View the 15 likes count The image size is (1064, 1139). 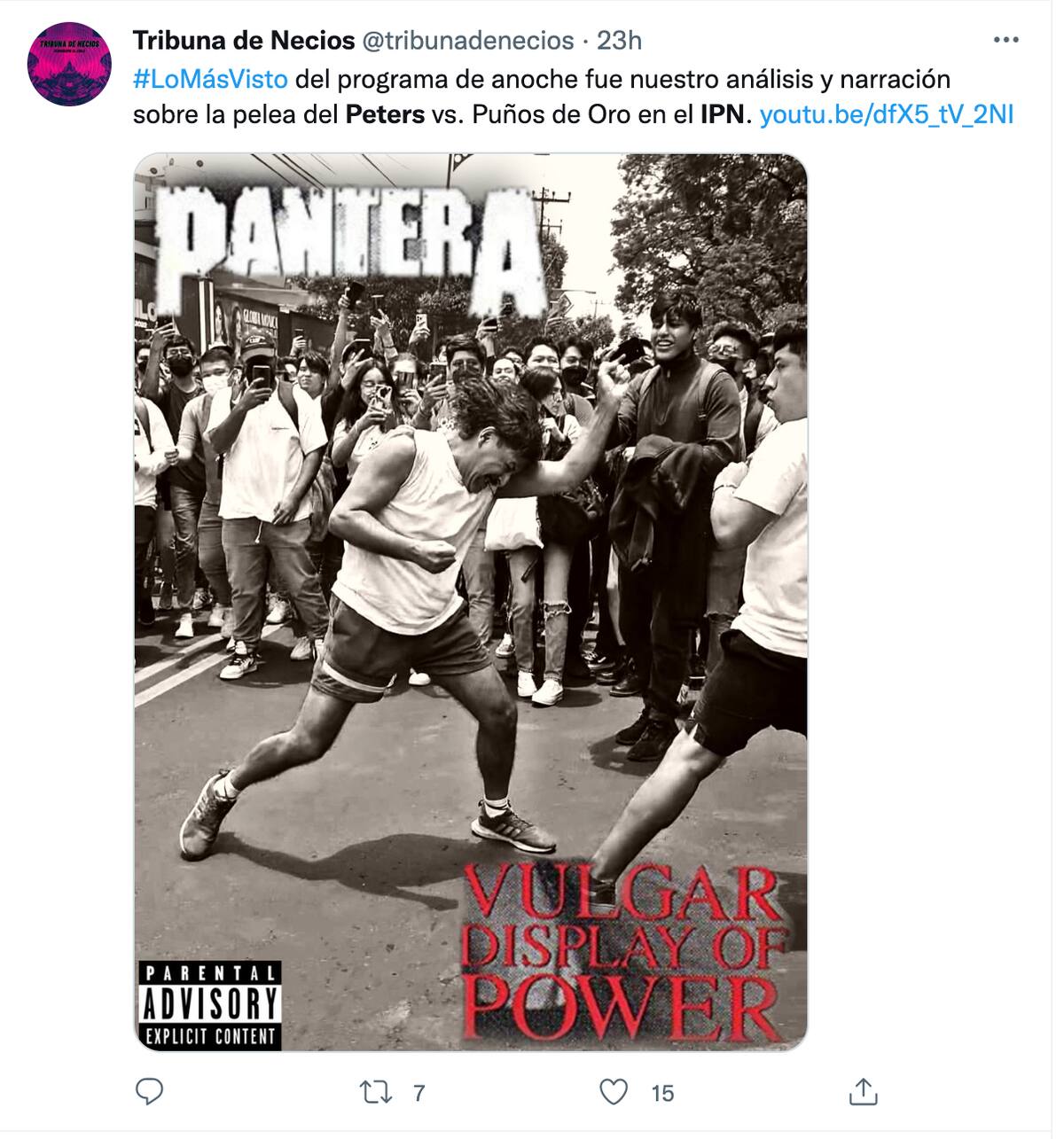click(x=662, y=1093)
